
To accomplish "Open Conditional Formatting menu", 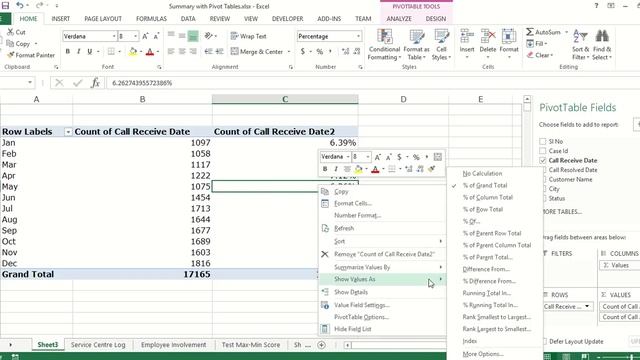I will (x=384, y=45).
